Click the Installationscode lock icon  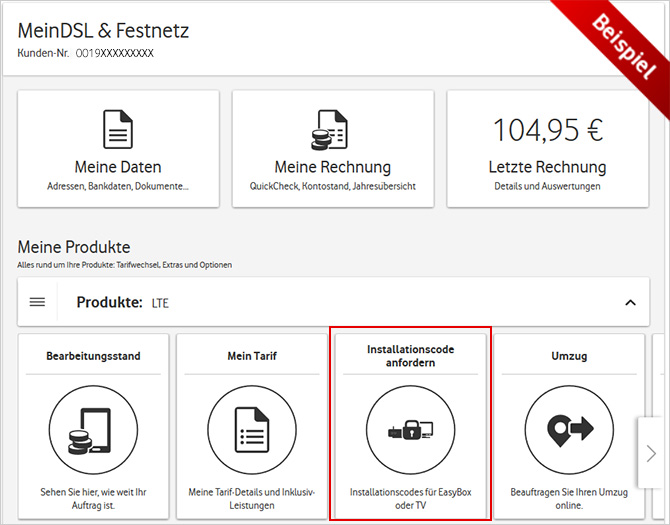(410, 431)
